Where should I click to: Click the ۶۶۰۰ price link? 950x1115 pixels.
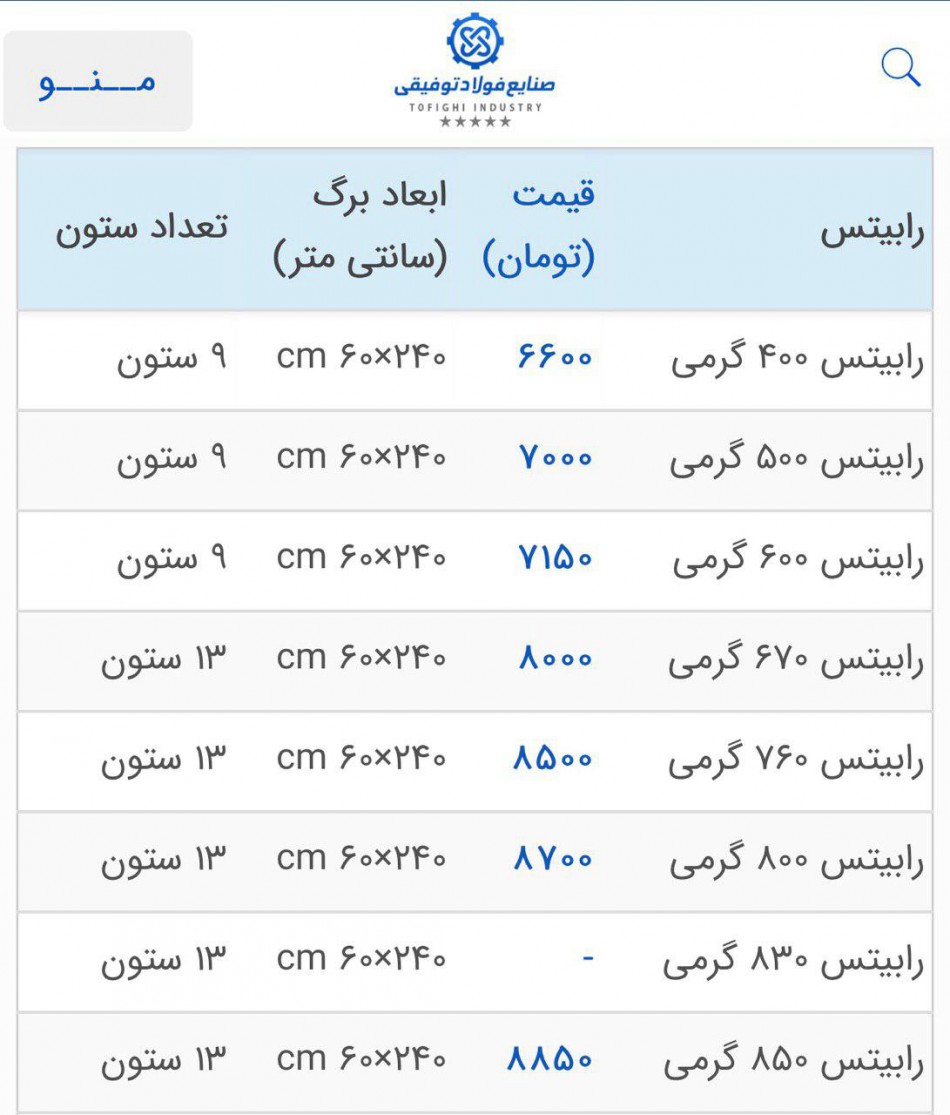click(555, 356)
